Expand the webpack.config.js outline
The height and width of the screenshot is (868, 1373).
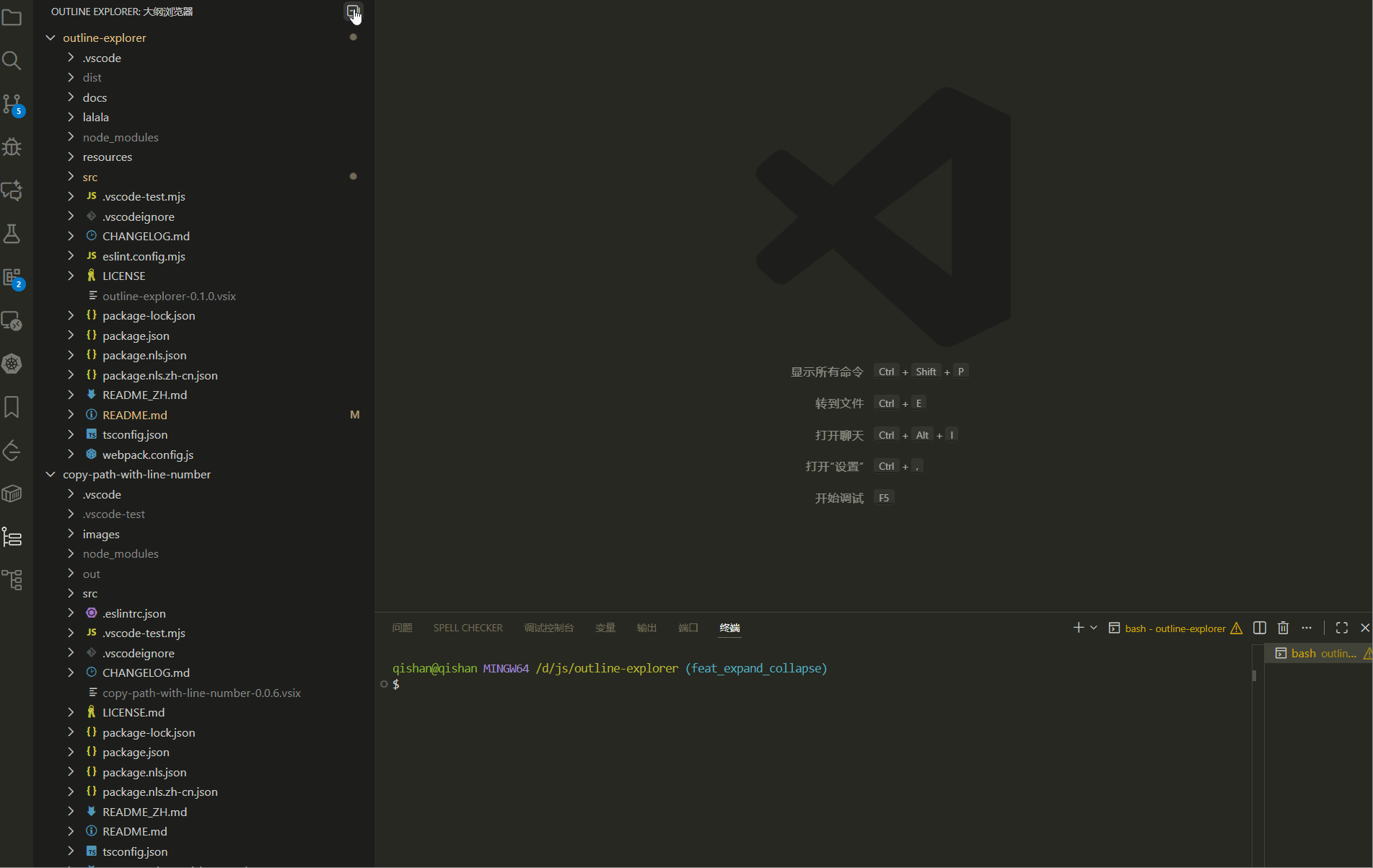[71, 455]
